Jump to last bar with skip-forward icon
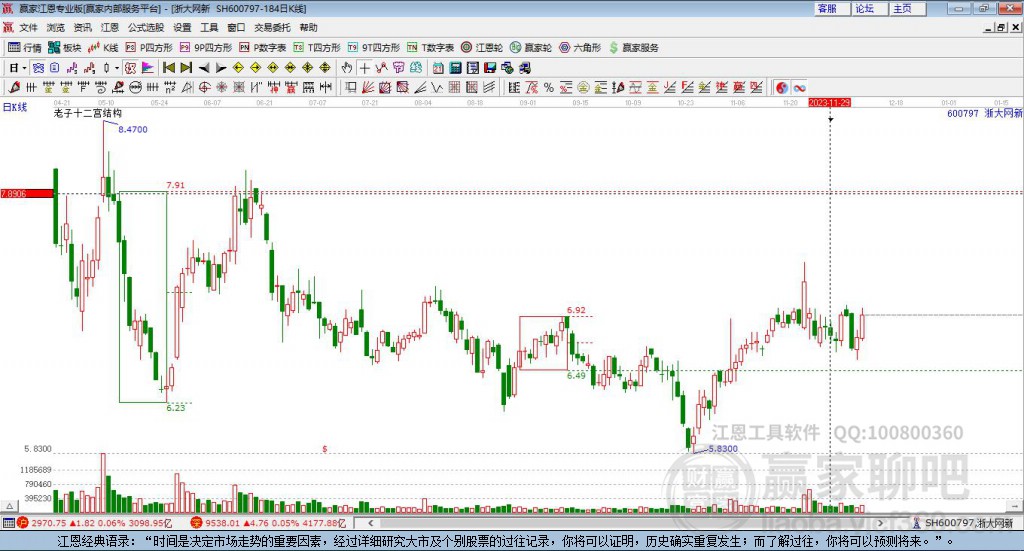This screenshot has height=551, width=1024. pos(186,68)
